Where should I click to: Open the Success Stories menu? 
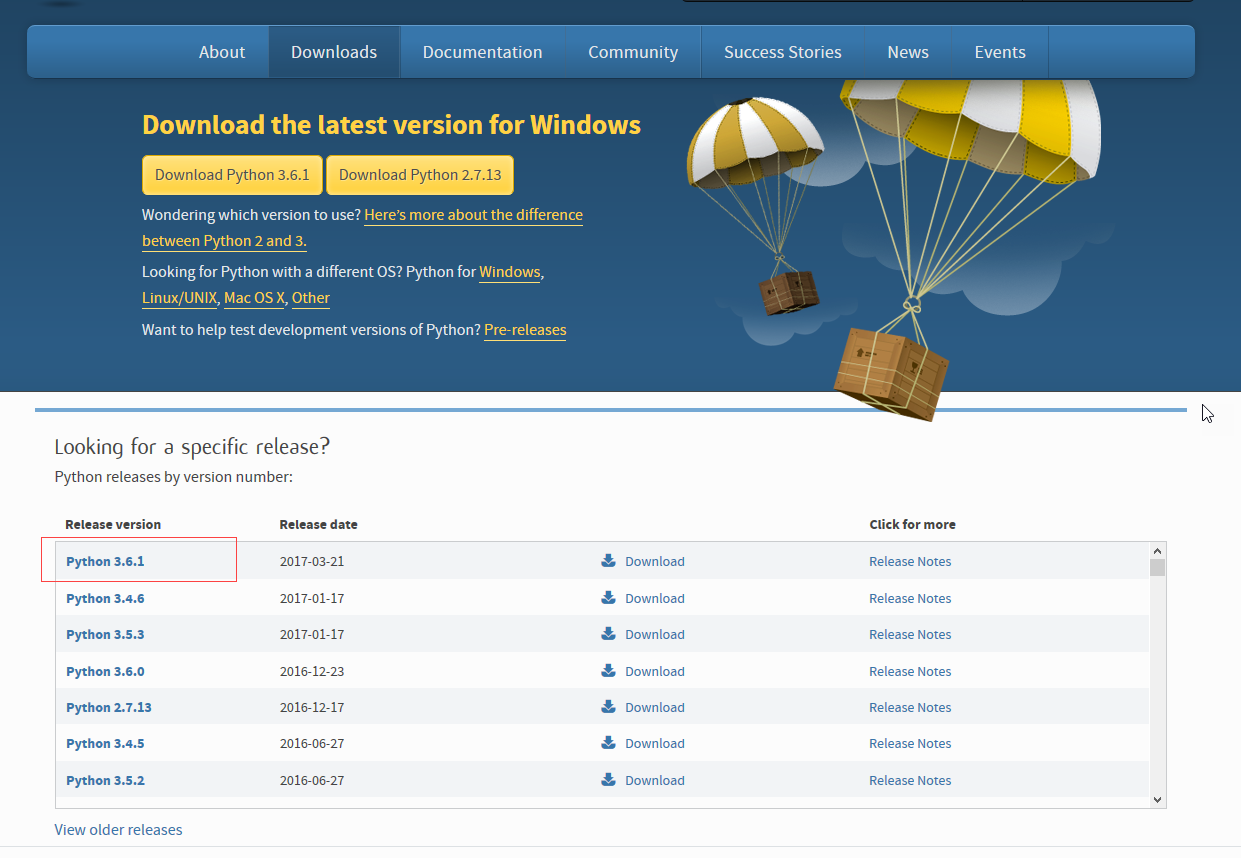pyautogui.click(x=783, y=52)
